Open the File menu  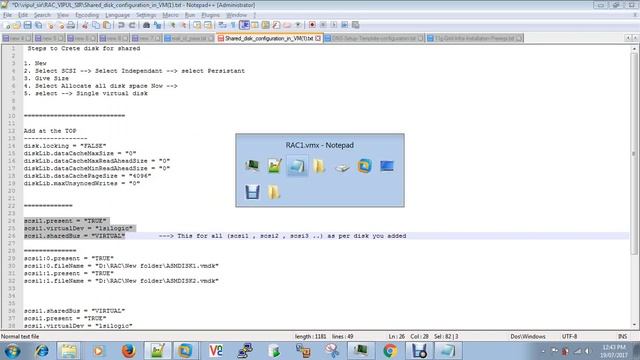7,15
